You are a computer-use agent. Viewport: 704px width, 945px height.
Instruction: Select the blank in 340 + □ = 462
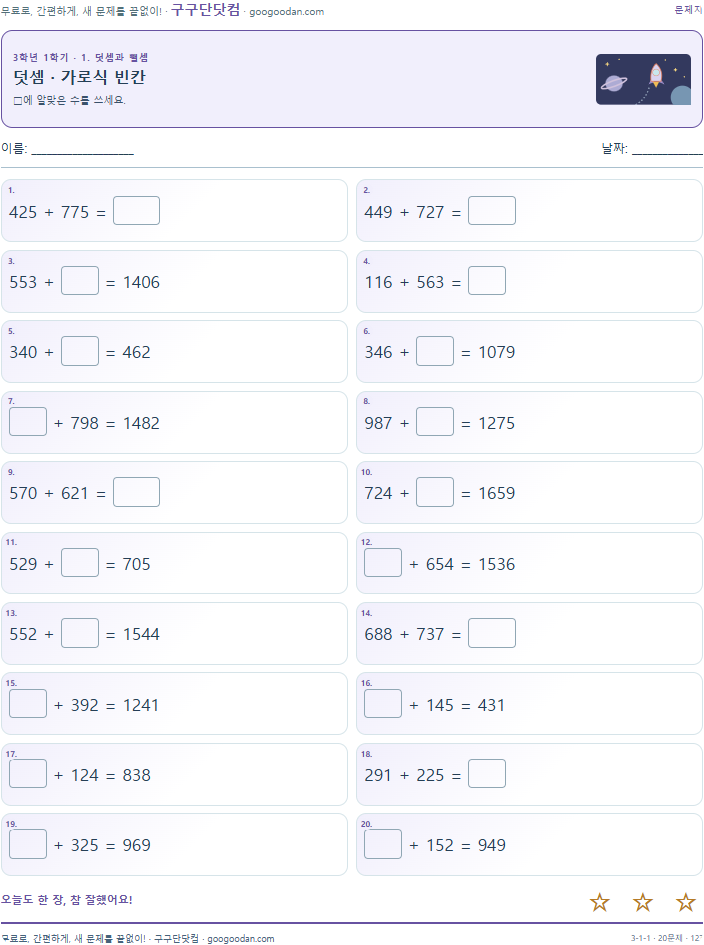80,351
